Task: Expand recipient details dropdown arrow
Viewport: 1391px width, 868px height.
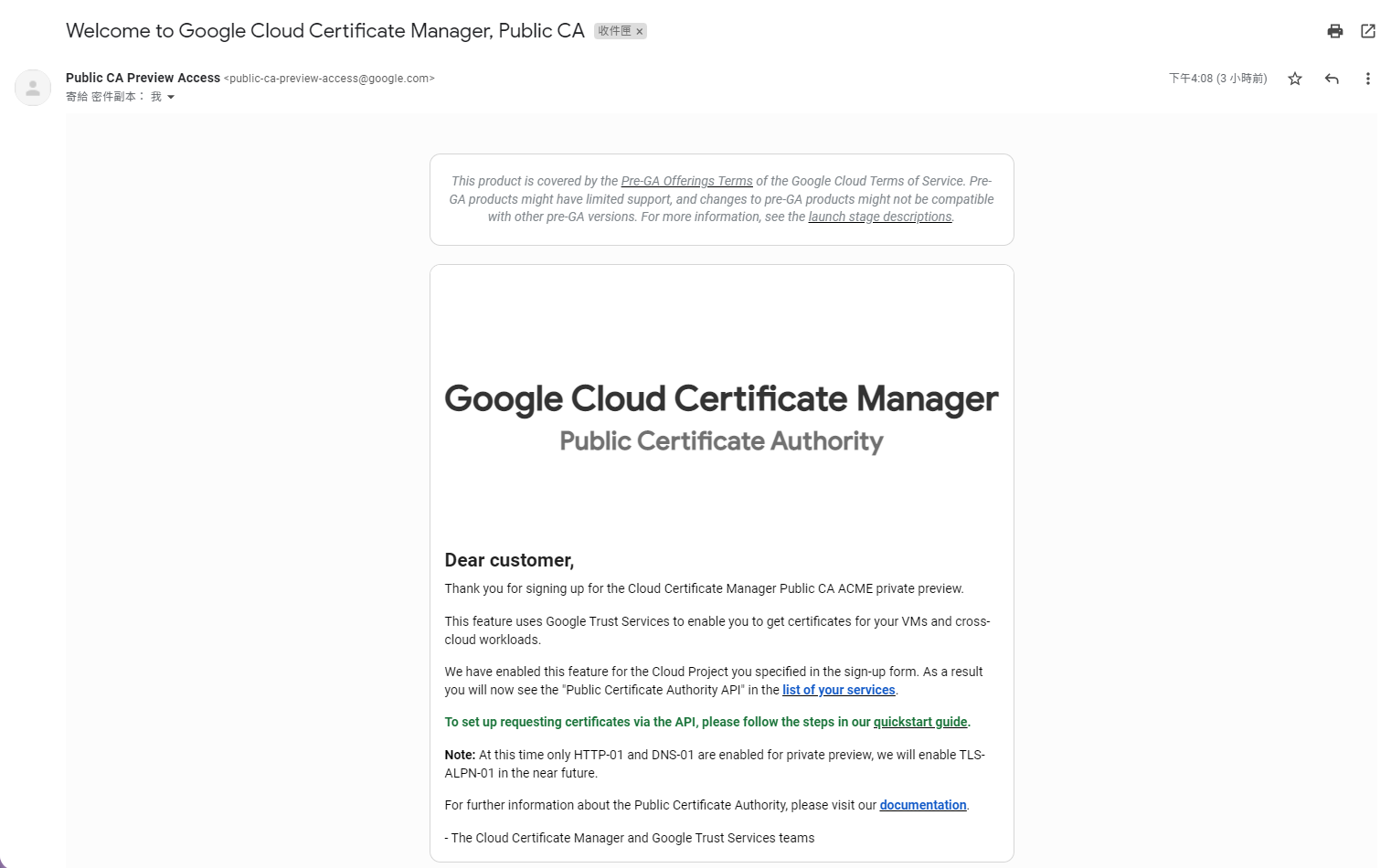Action: pos(170,97)
